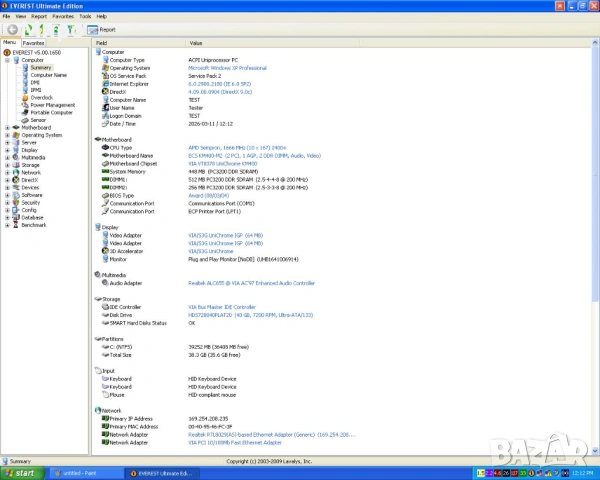Expand the Motherboard tree node
Viewport: 600px width, 480px height.
click(7, 127)
